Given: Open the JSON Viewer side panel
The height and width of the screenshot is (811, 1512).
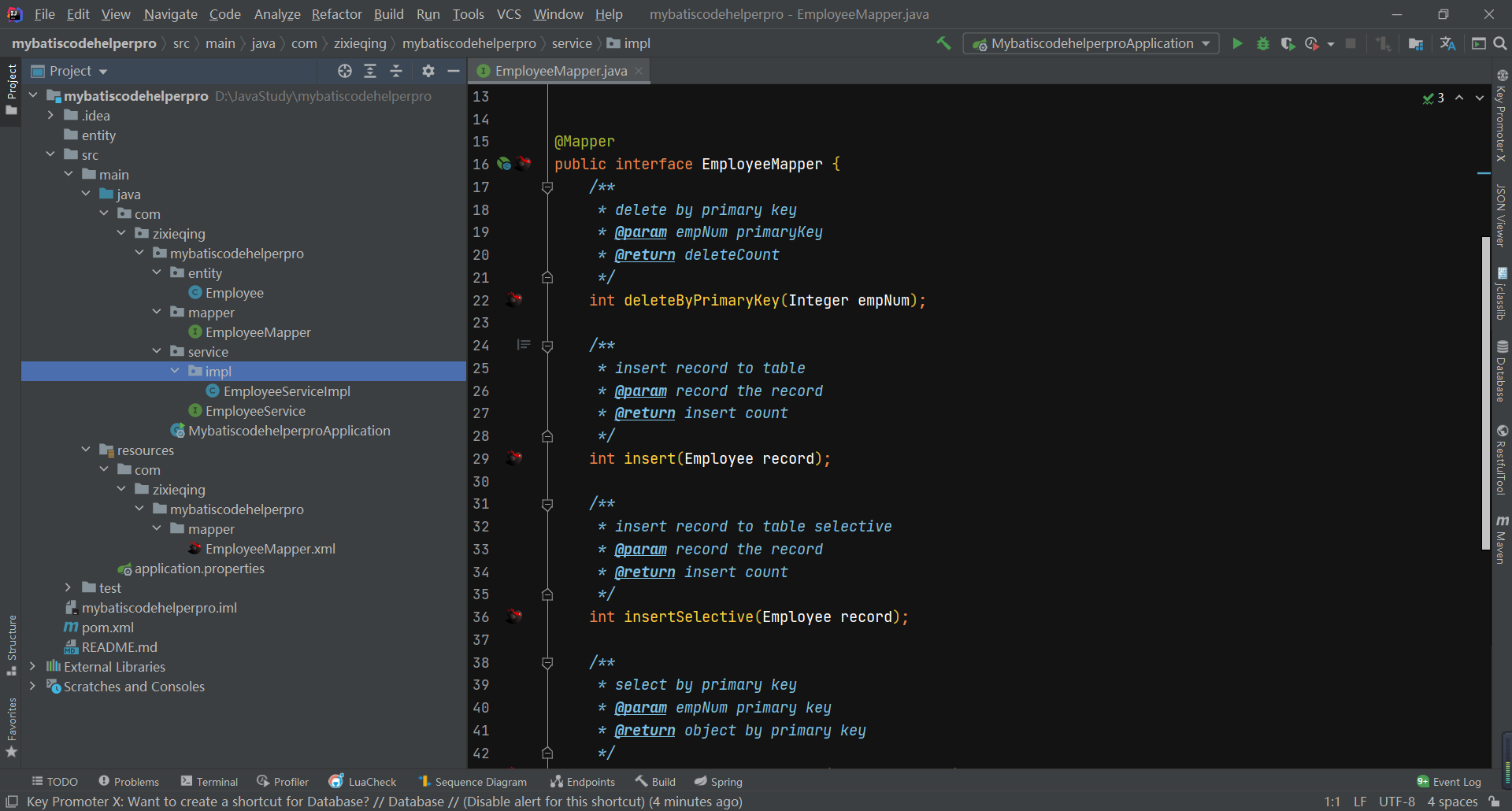Looking at the screenshot, I should click(1502, 216).
